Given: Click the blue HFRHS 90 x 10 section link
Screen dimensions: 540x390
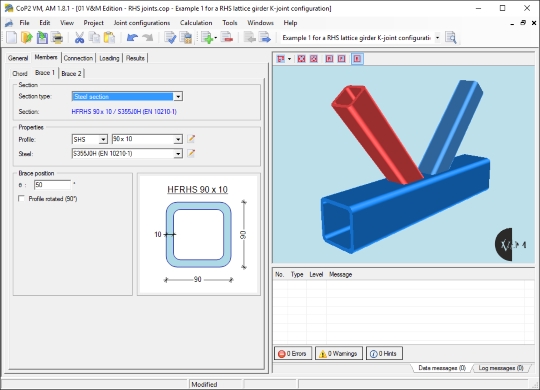Looking at the screenshot, I should pos(124,112).
